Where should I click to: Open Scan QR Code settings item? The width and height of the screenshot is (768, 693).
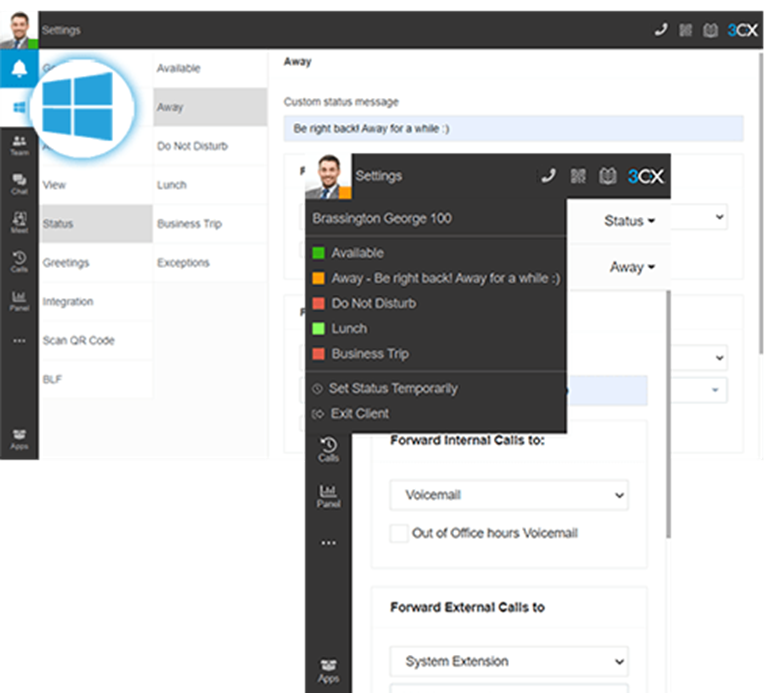pos(96,340)
